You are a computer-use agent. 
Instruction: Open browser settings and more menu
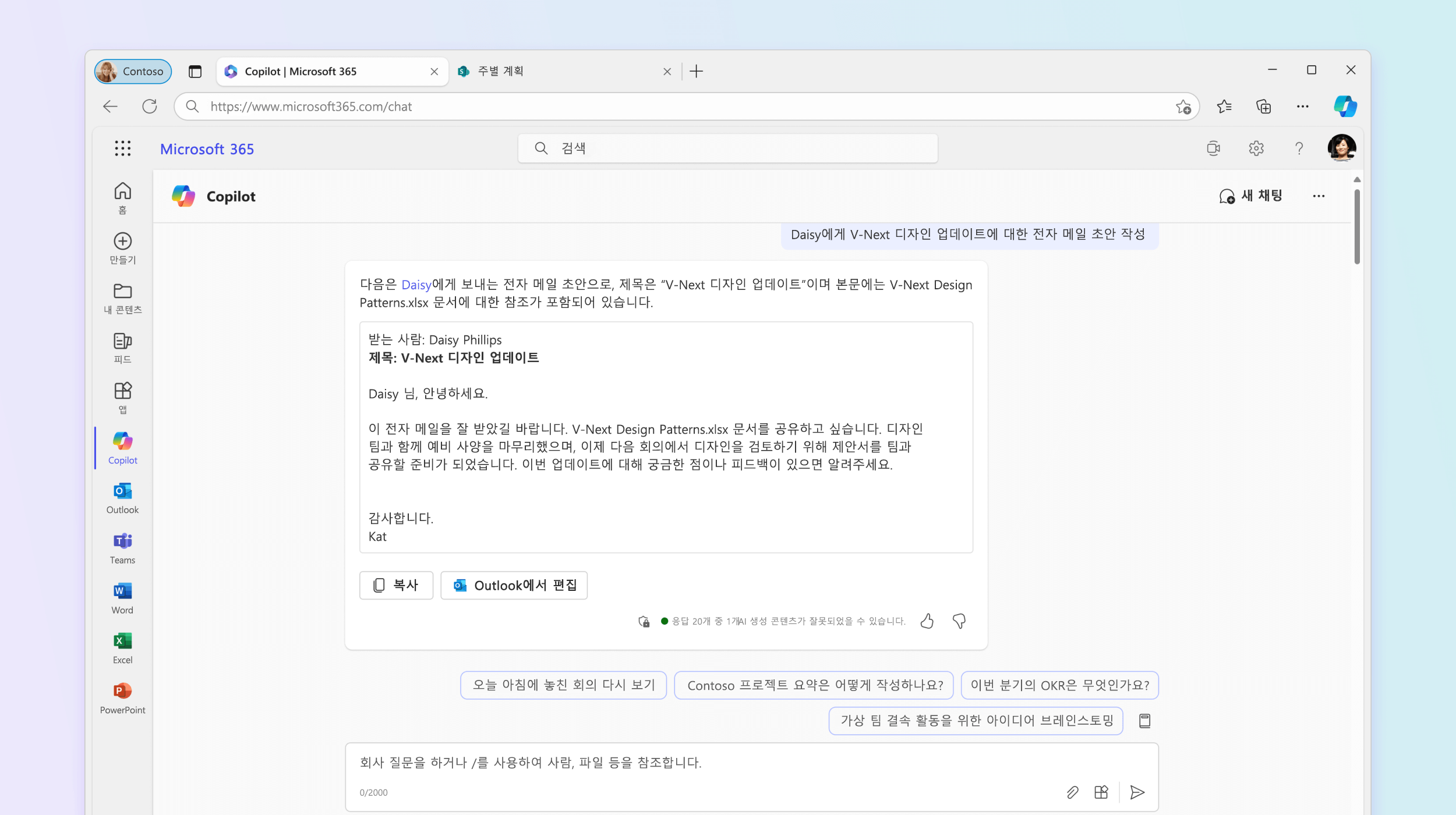(1303, 107)
